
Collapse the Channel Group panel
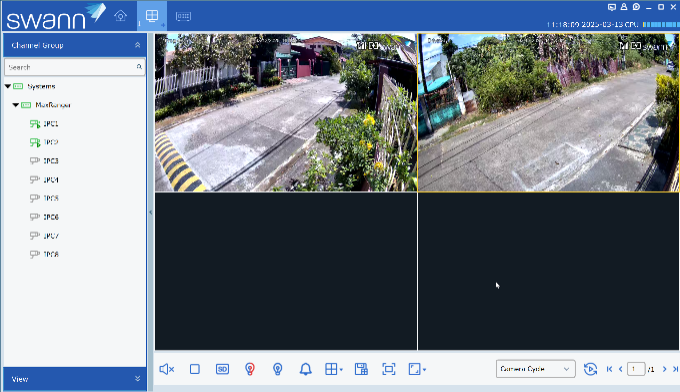[137, 45]
